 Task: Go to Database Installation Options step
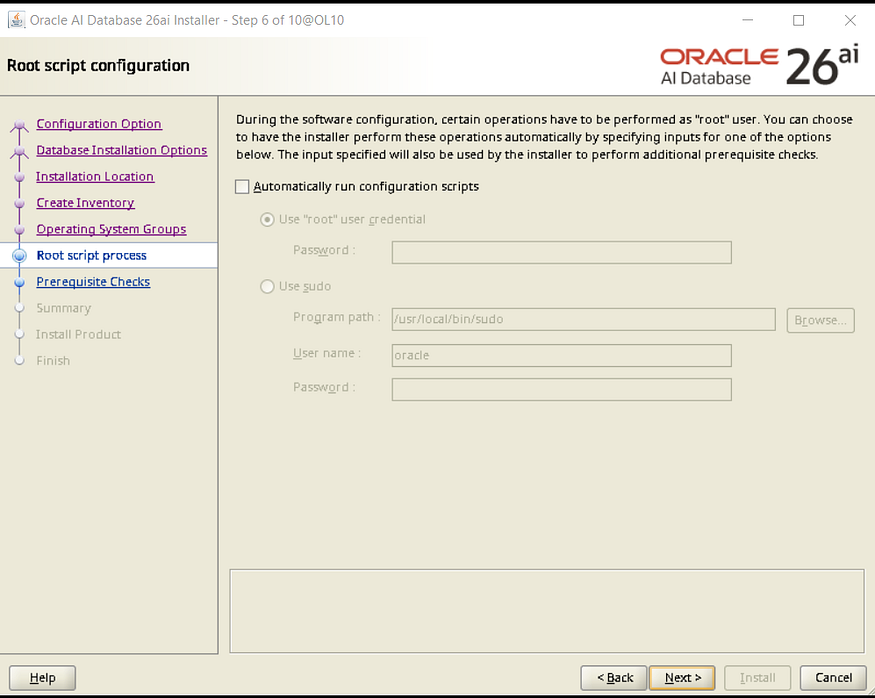pos(122,150)
